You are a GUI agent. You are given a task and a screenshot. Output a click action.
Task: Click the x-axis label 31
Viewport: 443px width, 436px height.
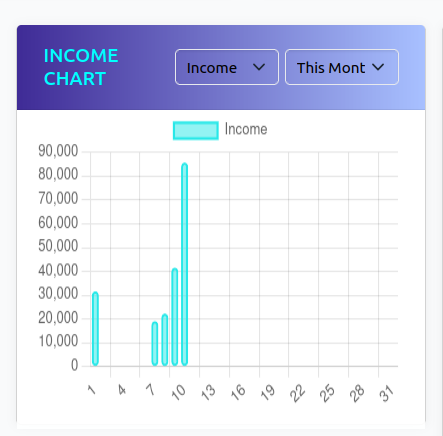pos(387,393)
